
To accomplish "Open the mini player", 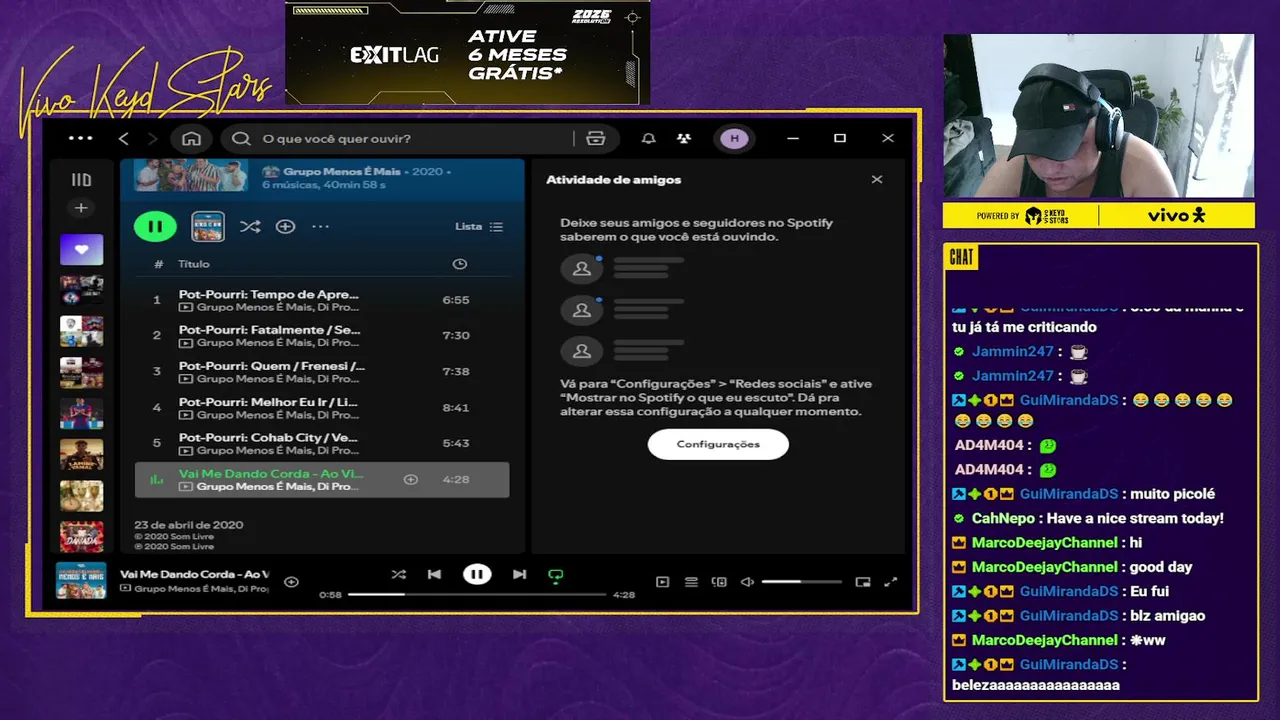I will [863, 582].
